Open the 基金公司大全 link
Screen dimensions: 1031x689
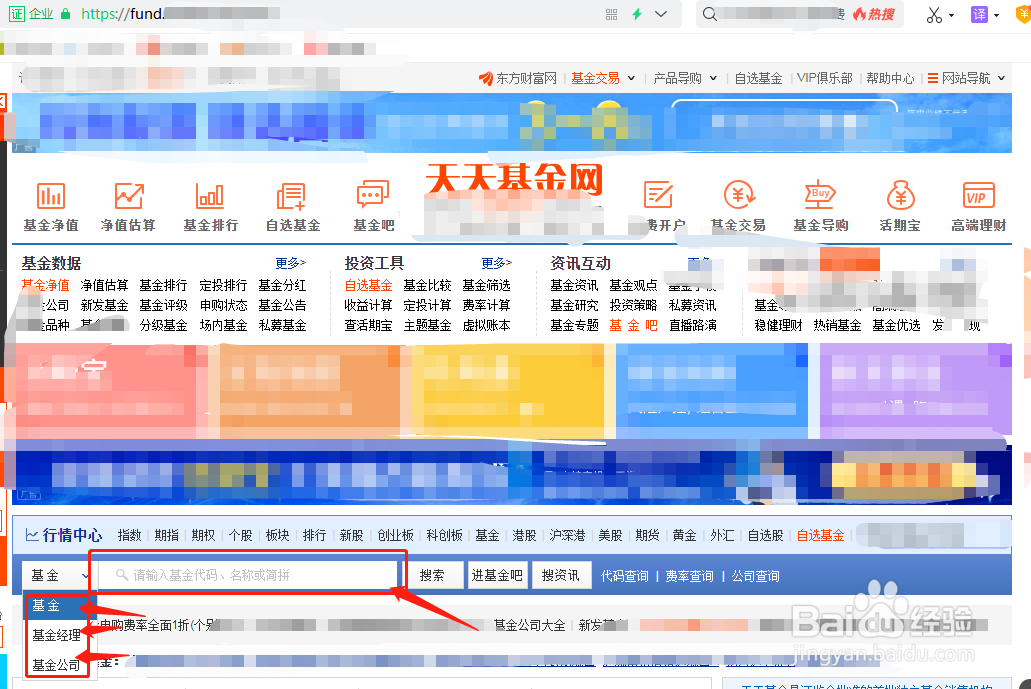pos(530,625)
